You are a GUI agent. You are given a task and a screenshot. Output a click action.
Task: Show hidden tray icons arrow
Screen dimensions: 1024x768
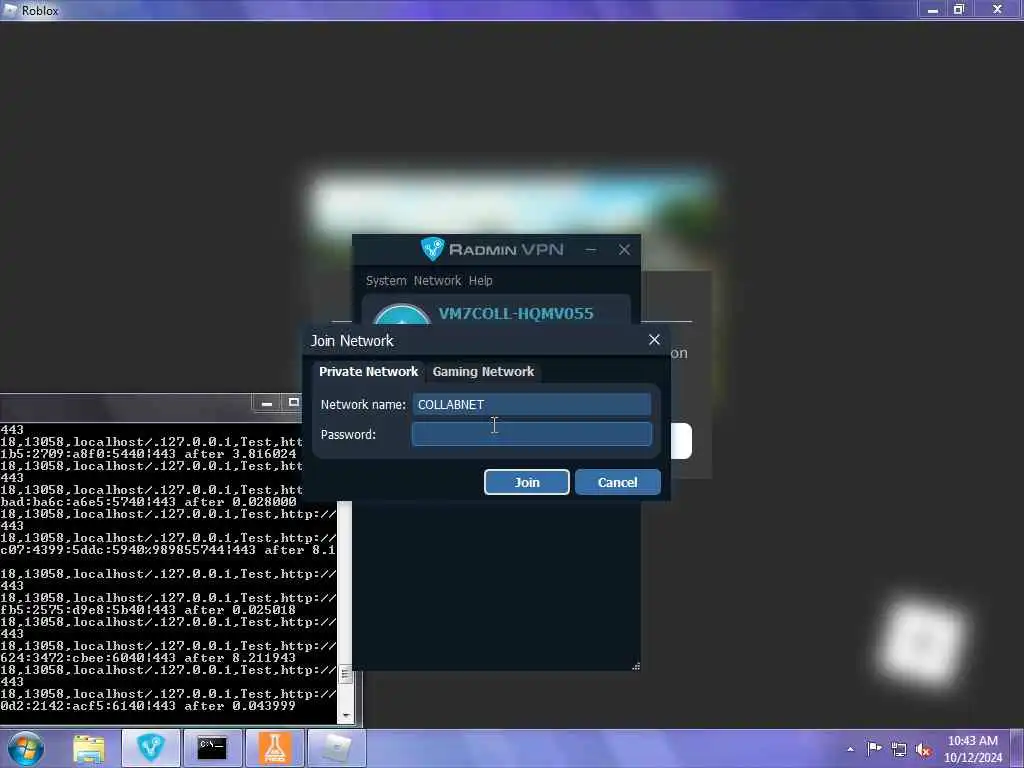[x=850, y=749]
